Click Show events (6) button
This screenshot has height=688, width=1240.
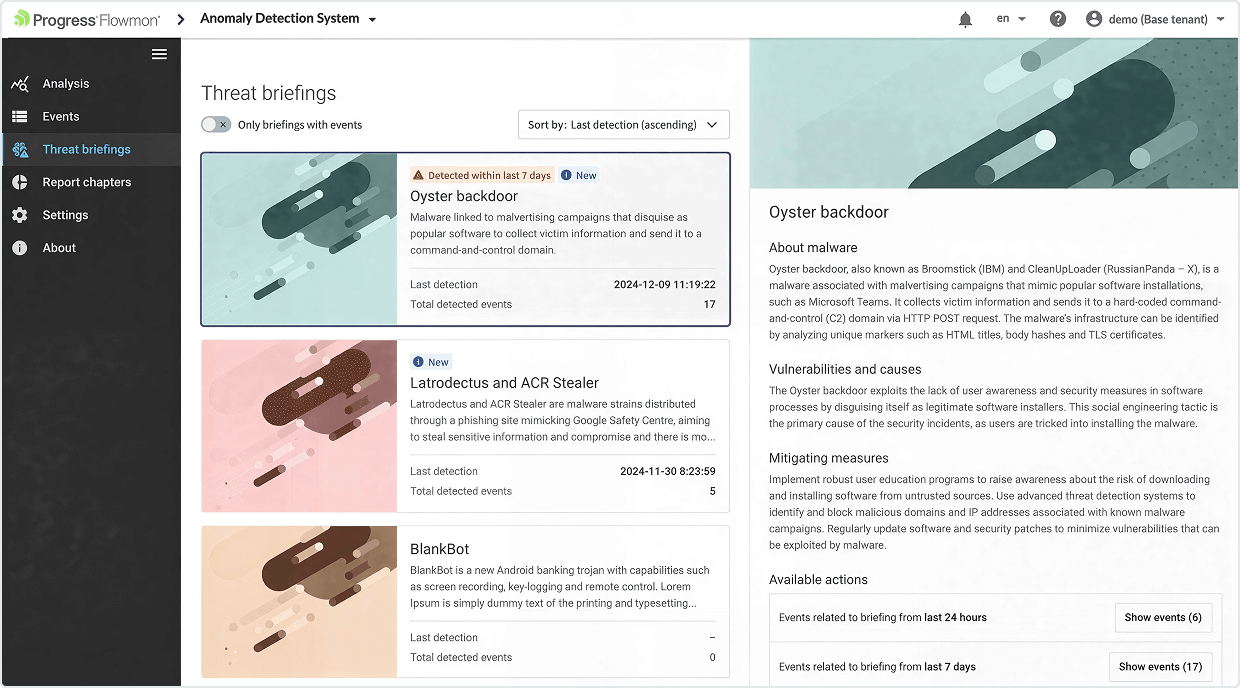(1162, 618)
